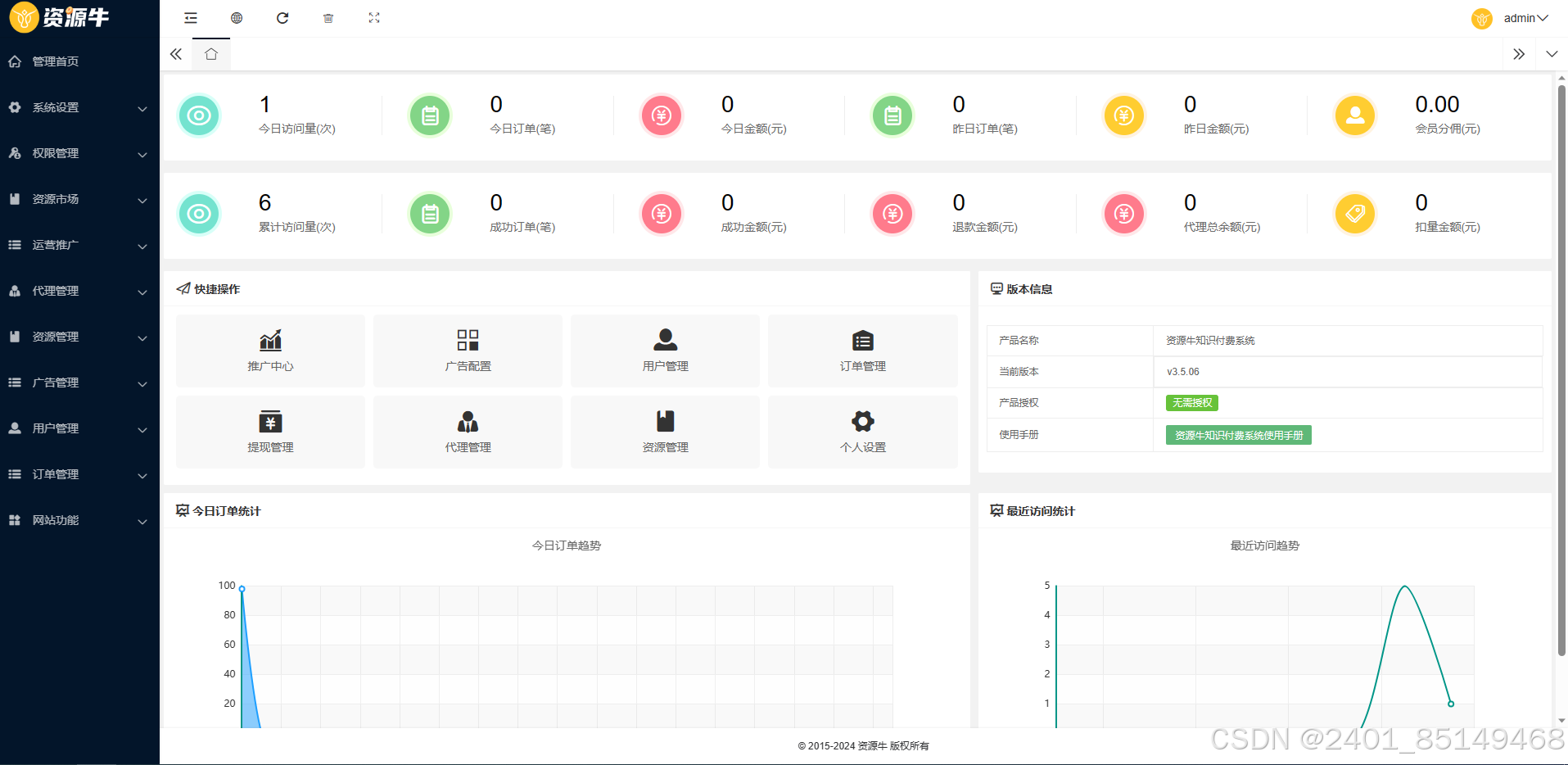Click the 会员分佣 user icon
This screenshot has width=1568, height=765.
[1355, 115]
